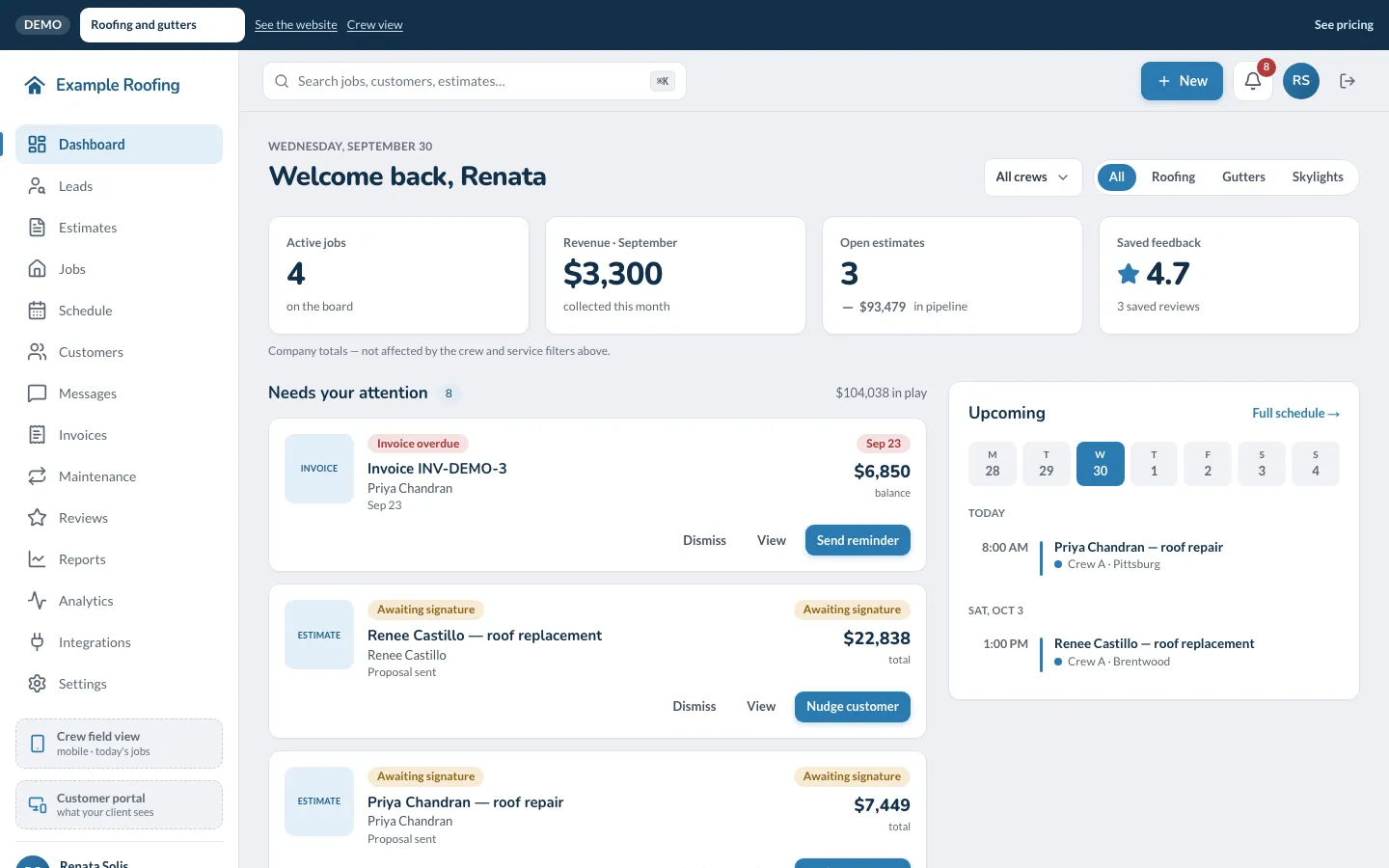Open the Estimates document icon
Image resolution: width=1389 pixels, height=868 pixels.
(x=38, y=228)
